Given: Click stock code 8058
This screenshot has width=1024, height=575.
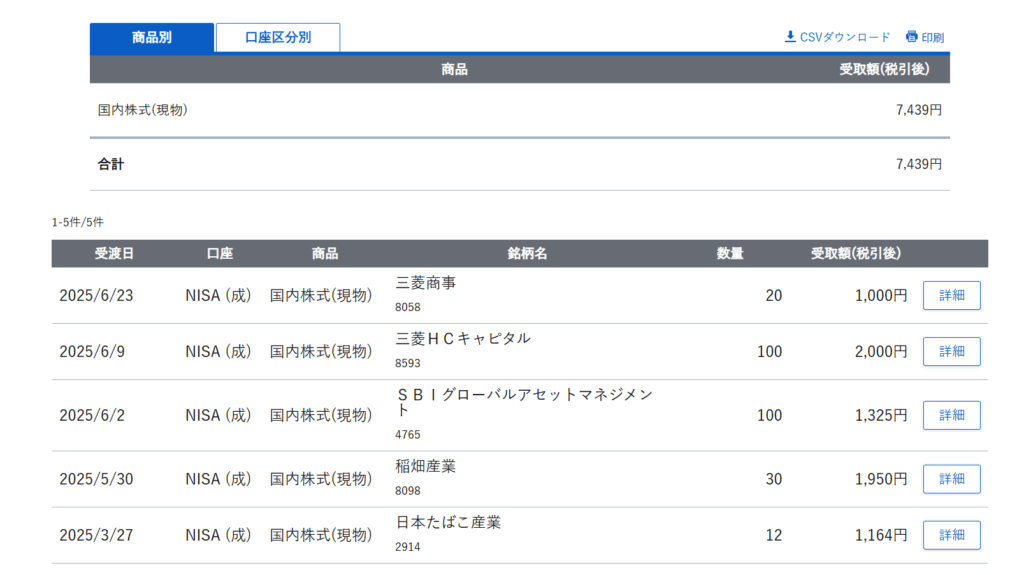Looking at the screenshot, I should [x=408, y=307].
